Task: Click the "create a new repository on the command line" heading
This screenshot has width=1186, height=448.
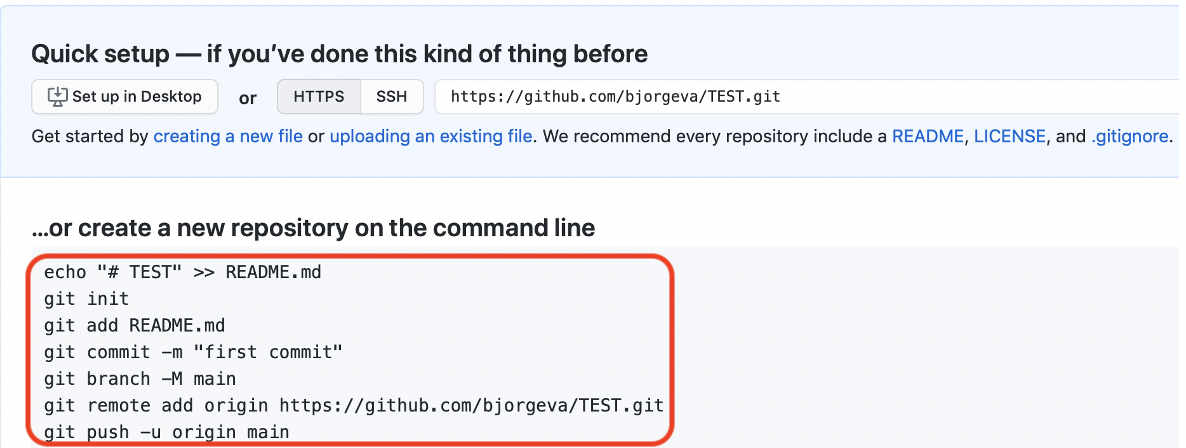Action: tap(313, 227)
